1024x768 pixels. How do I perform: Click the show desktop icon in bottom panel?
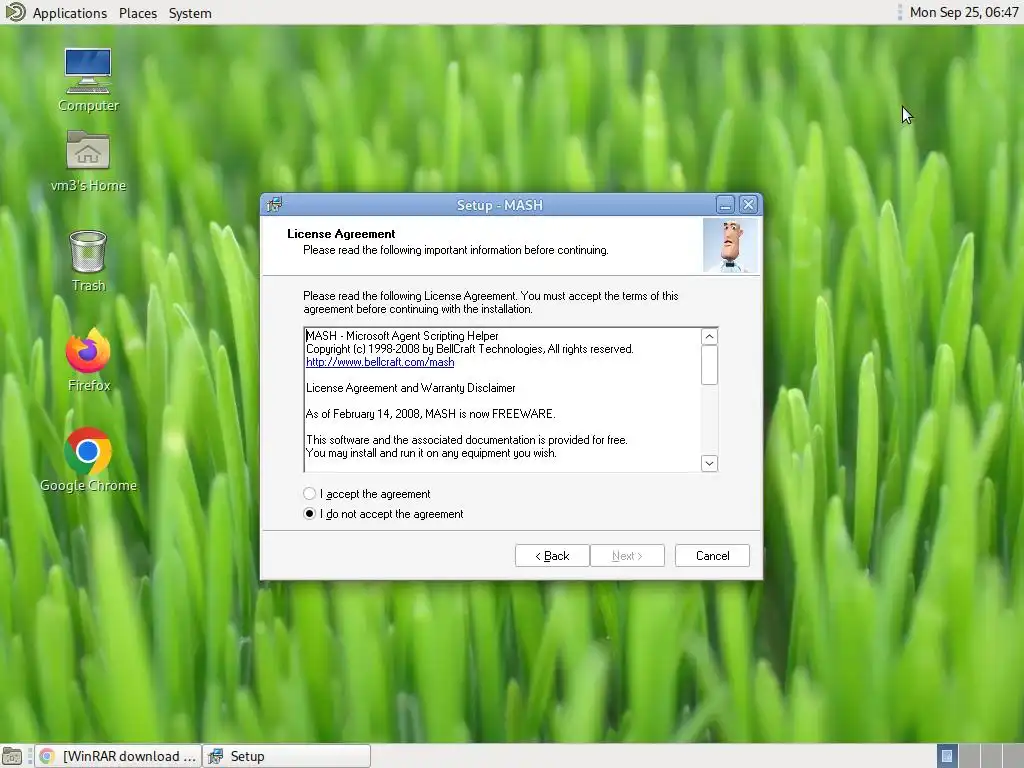12,756
